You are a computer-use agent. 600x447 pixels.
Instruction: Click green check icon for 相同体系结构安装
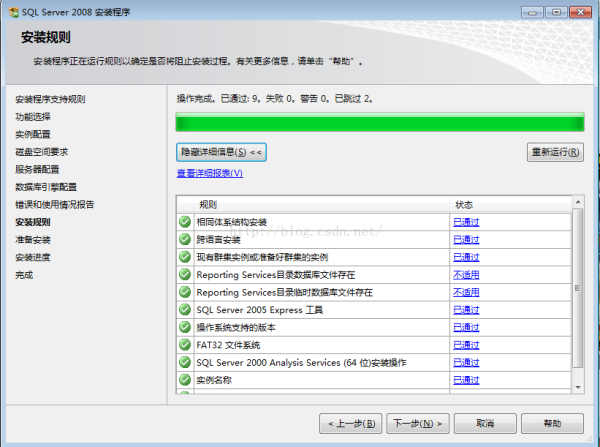click(185, 222)
